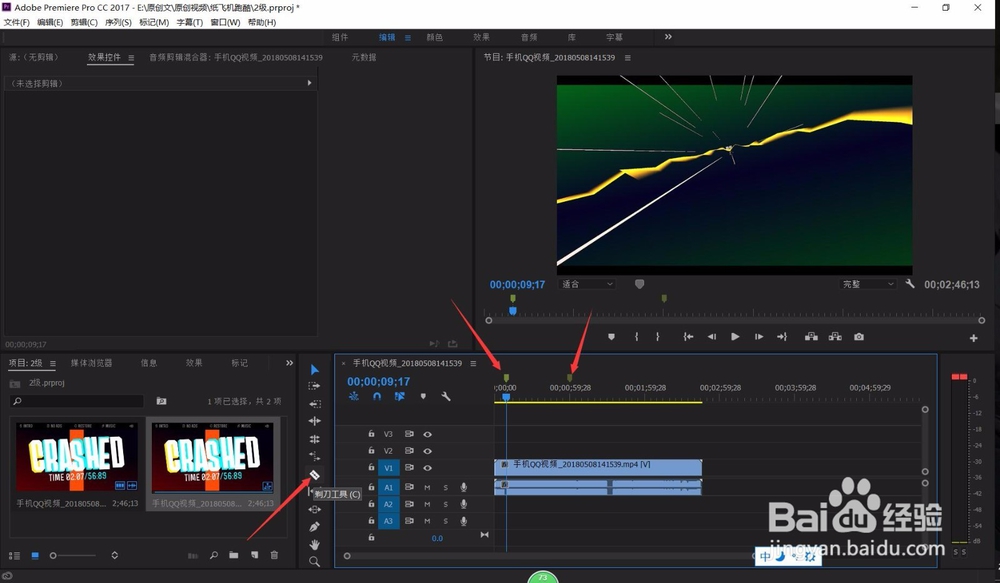The width and height of the screenshot is (1000, 583).
Task: Toggle nest sequence insert mode
Action: [354, 397]
